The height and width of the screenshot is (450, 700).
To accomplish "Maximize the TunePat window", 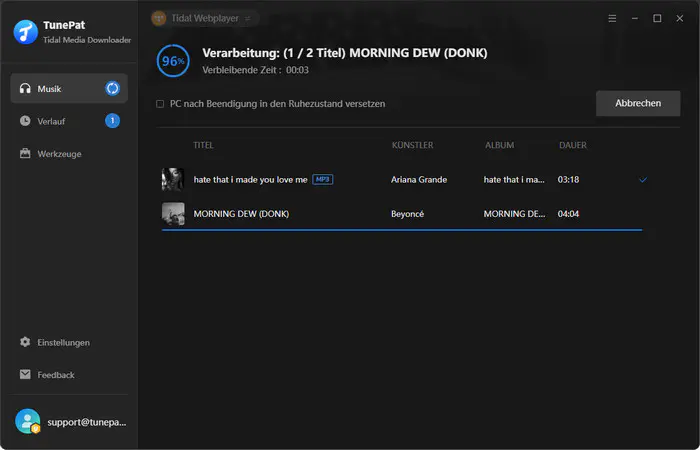I will [x=657, y=18].
